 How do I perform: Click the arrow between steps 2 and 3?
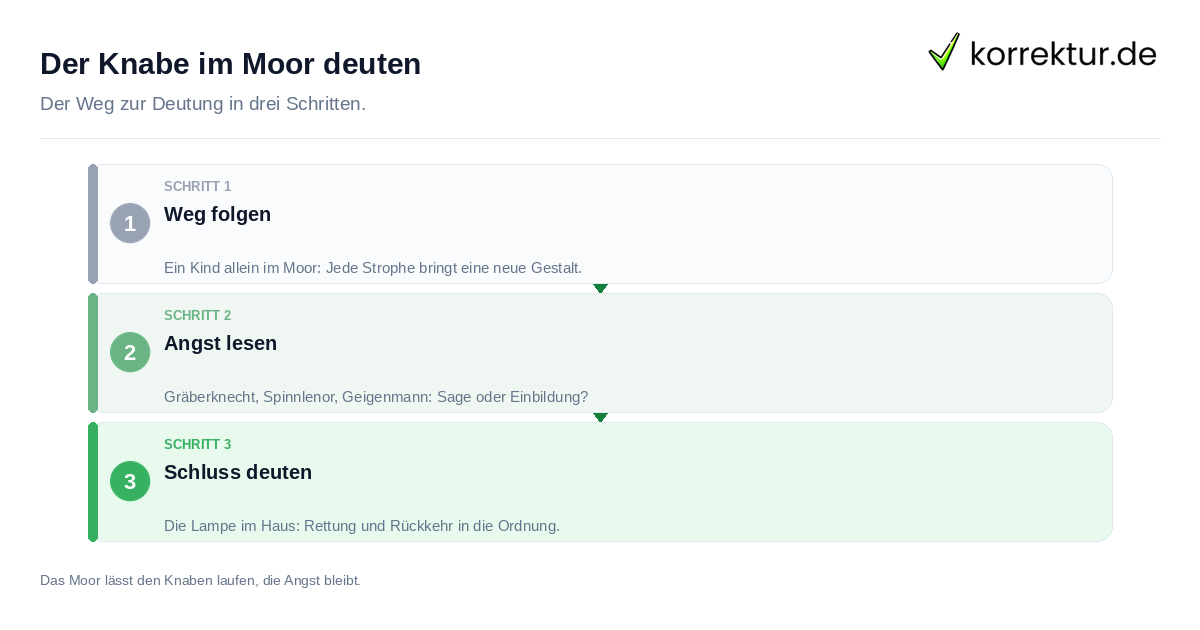[600, 417]
